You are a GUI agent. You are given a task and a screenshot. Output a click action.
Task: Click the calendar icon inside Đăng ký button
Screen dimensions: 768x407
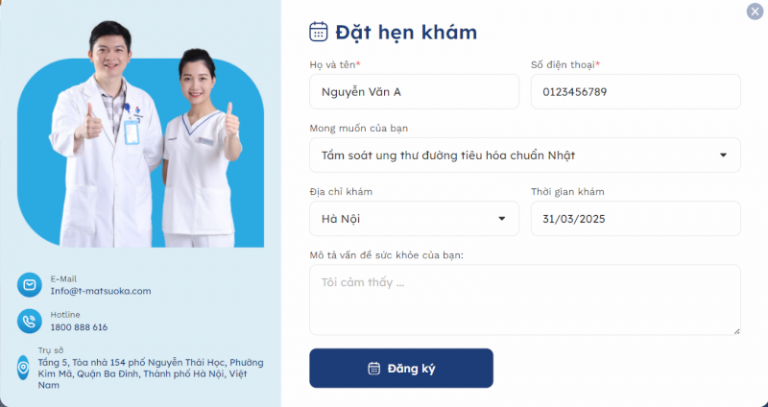[374, 368]
